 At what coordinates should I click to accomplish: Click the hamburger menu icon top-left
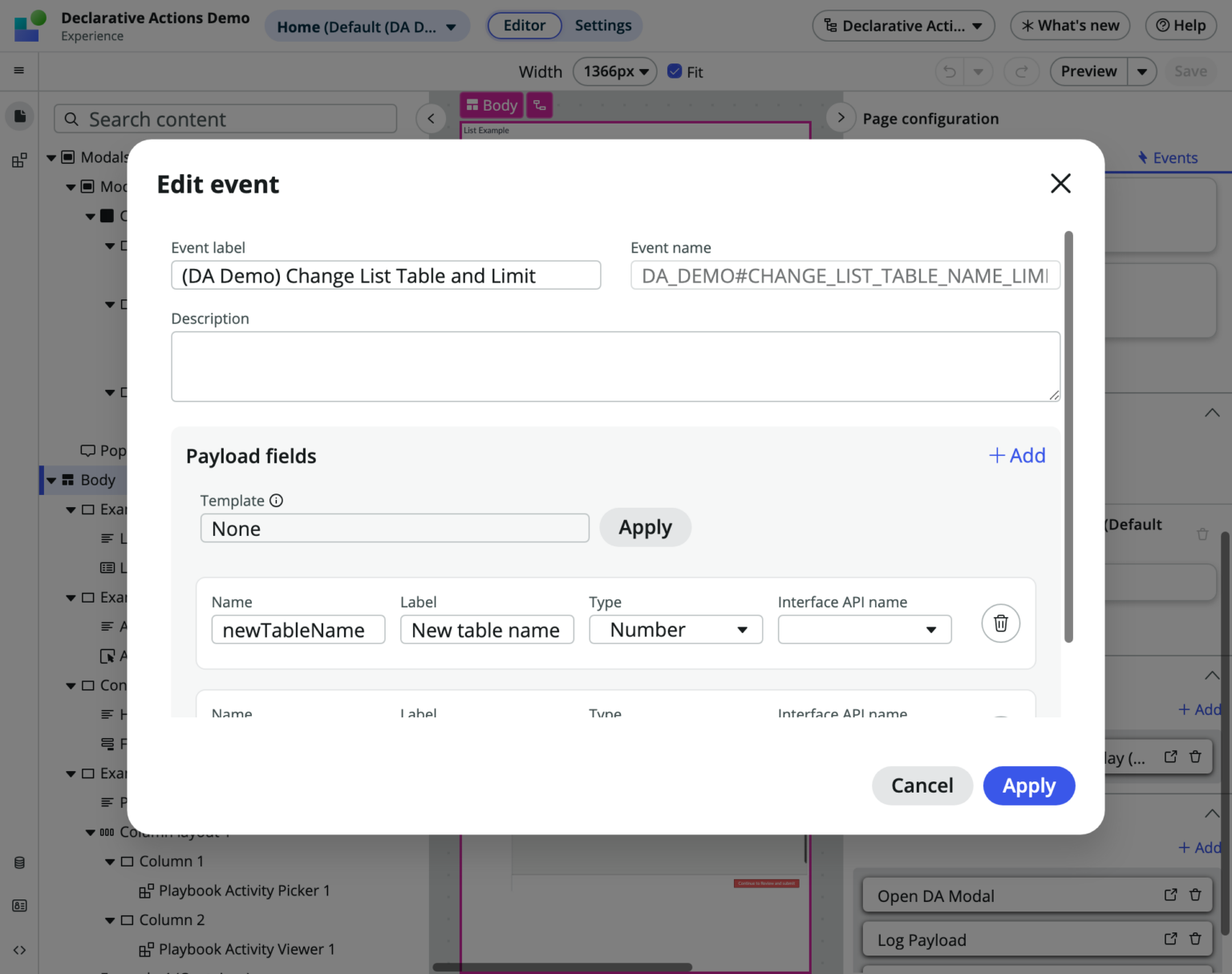pyautogui.click(x=19, y=70)
